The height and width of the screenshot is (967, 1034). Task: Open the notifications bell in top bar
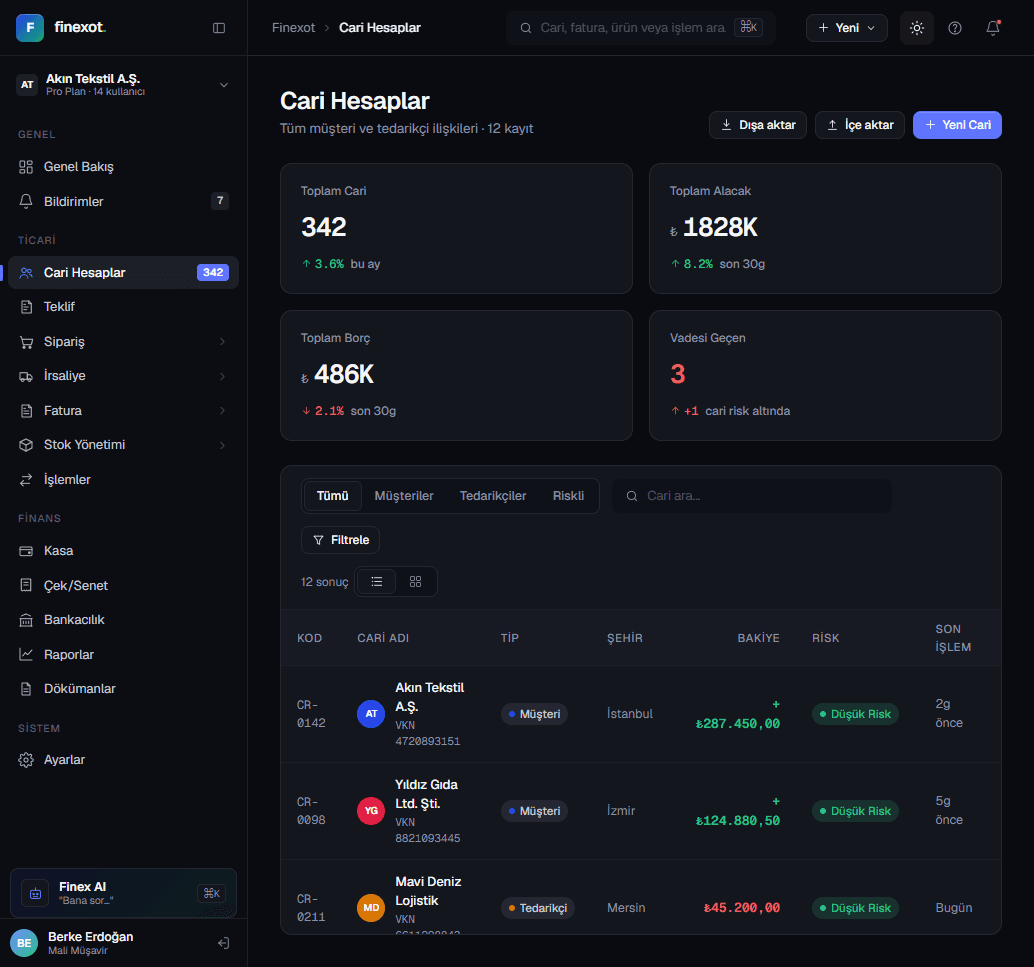pos(993,28)
